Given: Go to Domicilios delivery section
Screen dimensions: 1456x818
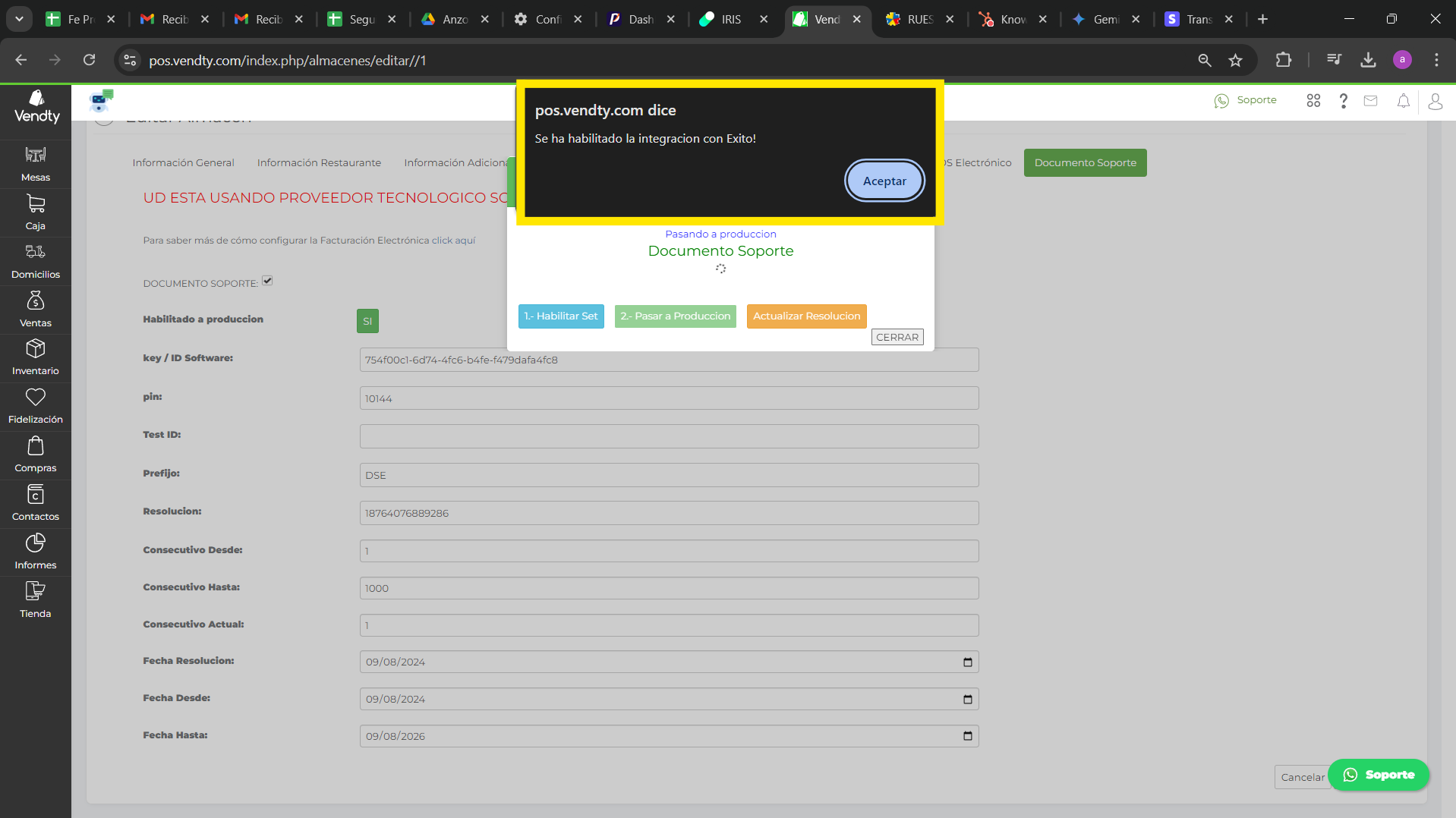Looking at the screenshot, I should click(36, 261).
